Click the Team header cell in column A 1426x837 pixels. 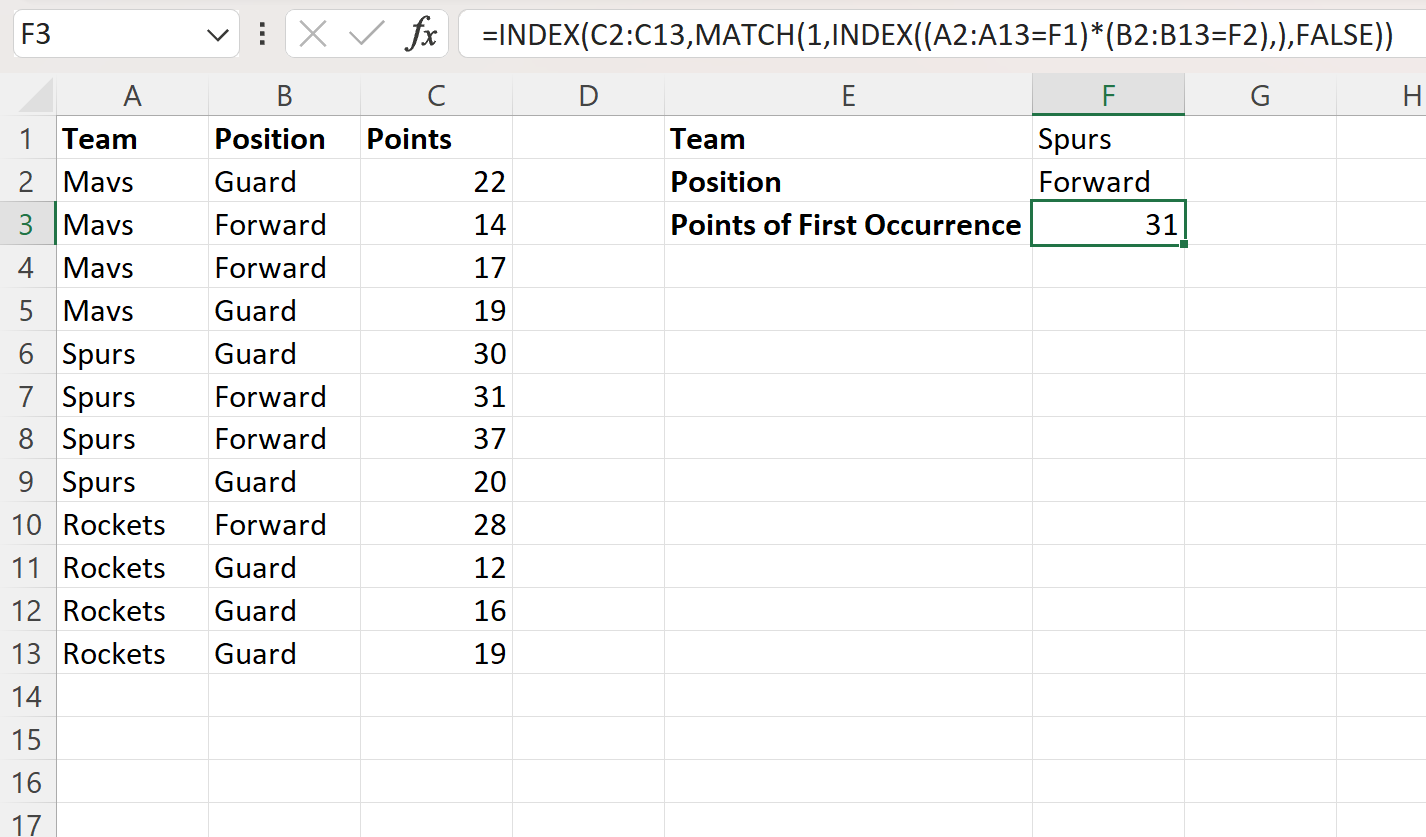click(132, 138)
